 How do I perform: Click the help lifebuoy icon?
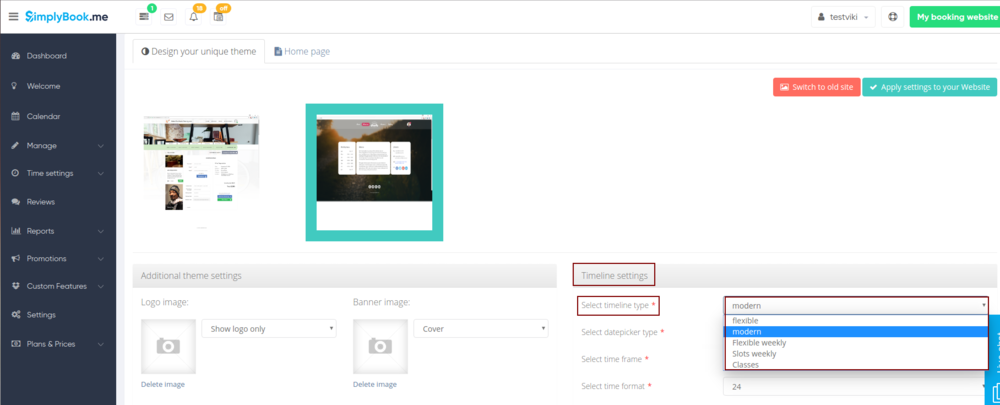892,17
